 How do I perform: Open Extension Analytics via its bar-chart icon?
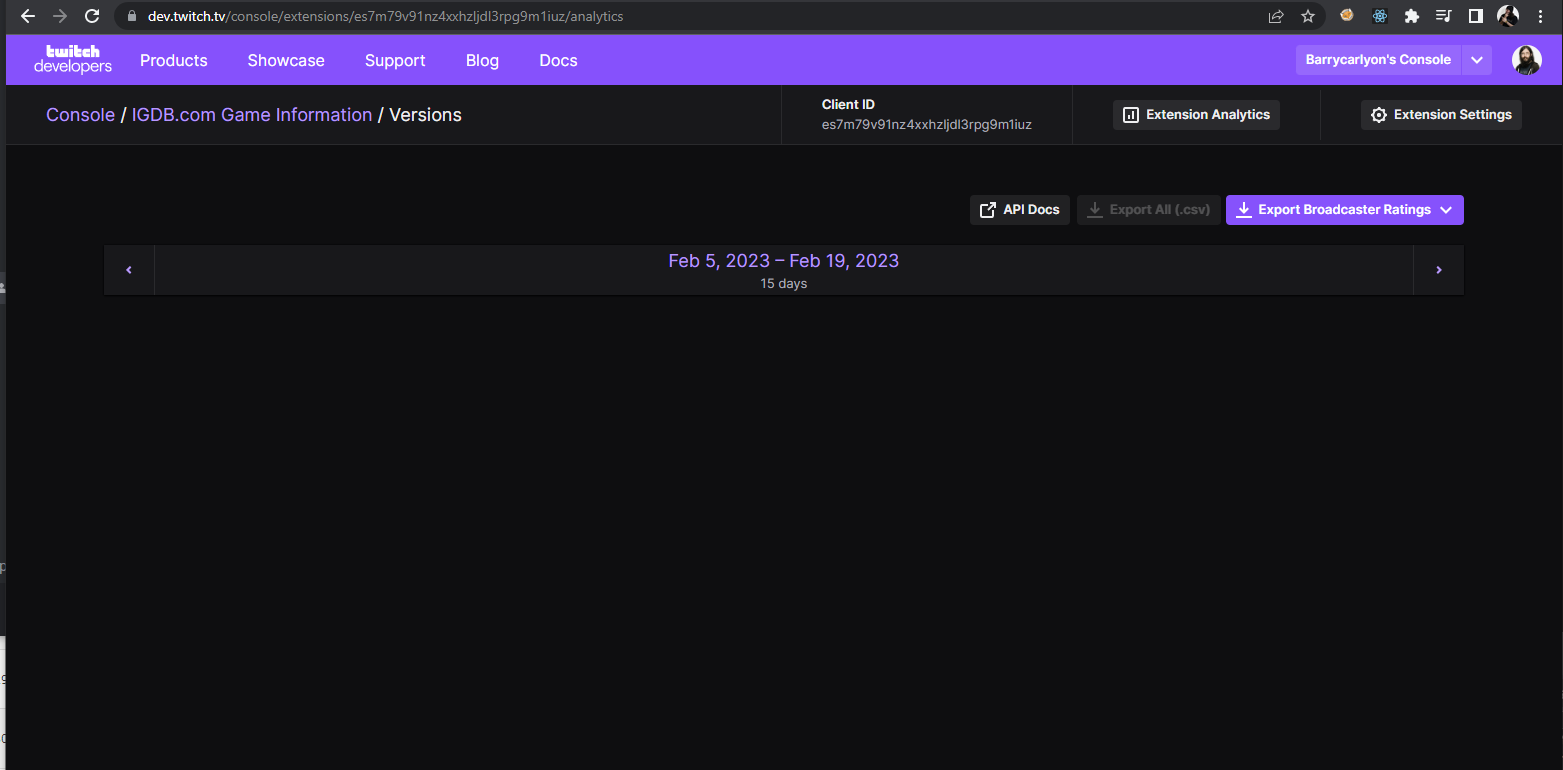point(1130,114)
